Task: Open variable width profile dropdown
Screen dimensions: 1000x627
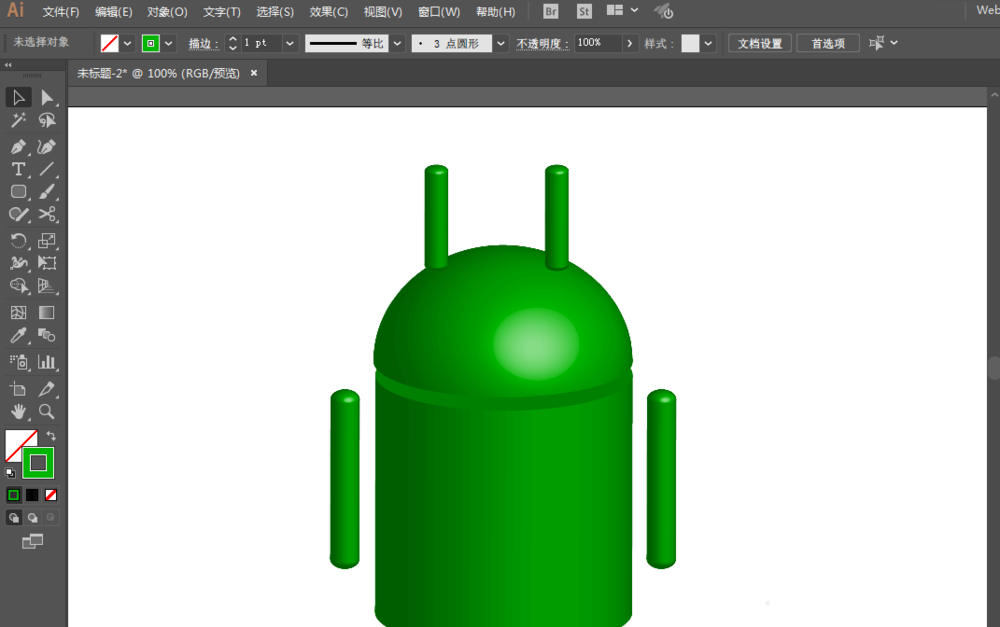Action: click(x=397, y=43)
